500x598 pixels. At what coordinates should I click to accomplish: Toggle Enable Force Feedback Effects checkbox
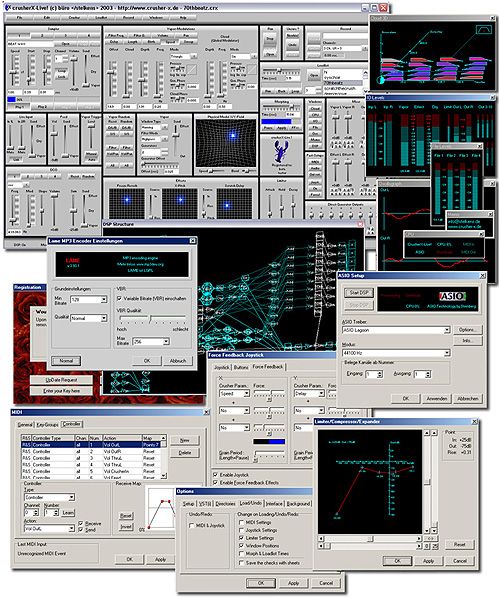click(215, 482)
